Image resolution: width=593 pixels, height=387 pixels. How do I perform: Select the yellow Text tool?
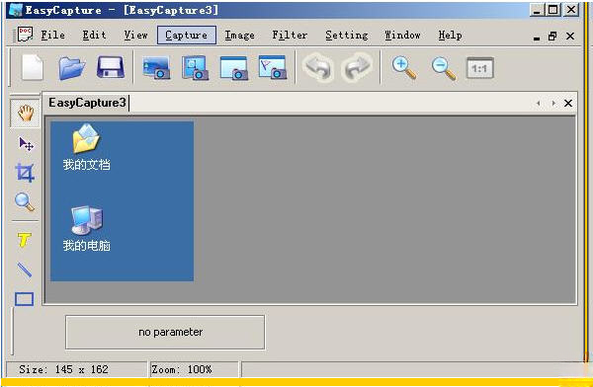(x=24, y=240)
